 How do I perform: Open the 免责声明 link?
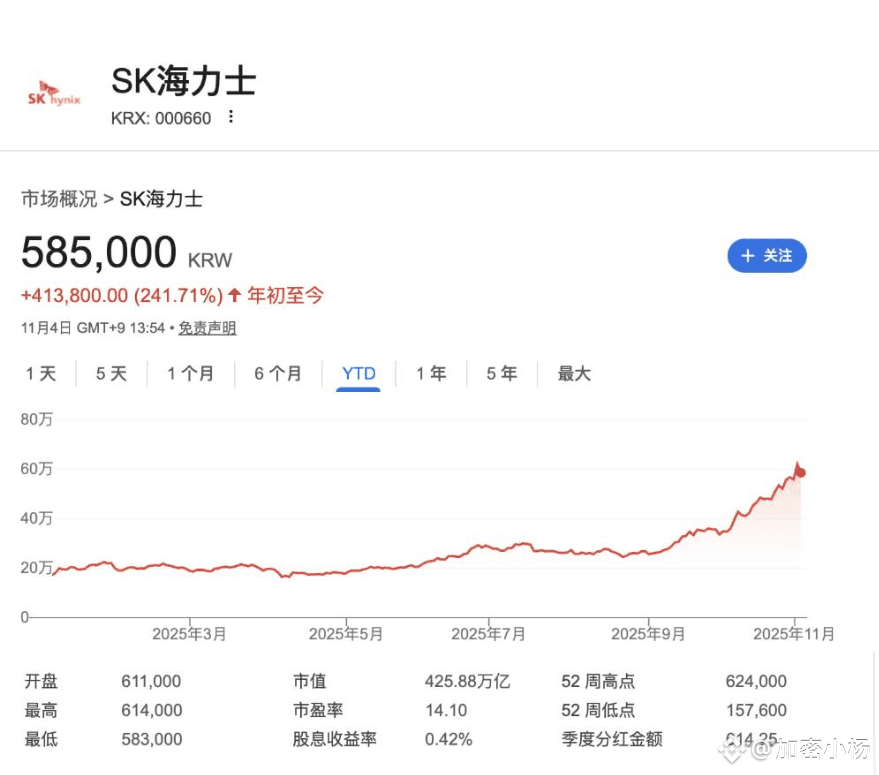click(207, 328)
